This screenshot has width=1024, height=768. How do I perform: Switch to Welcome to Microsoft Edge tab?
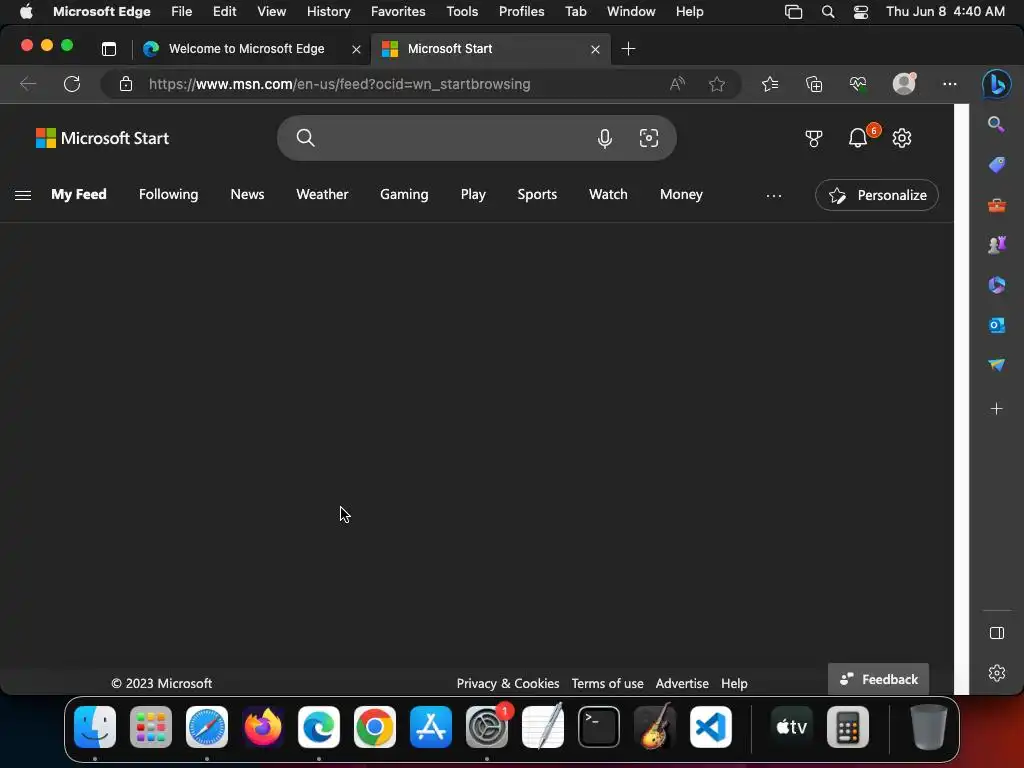tap(246, 49)
